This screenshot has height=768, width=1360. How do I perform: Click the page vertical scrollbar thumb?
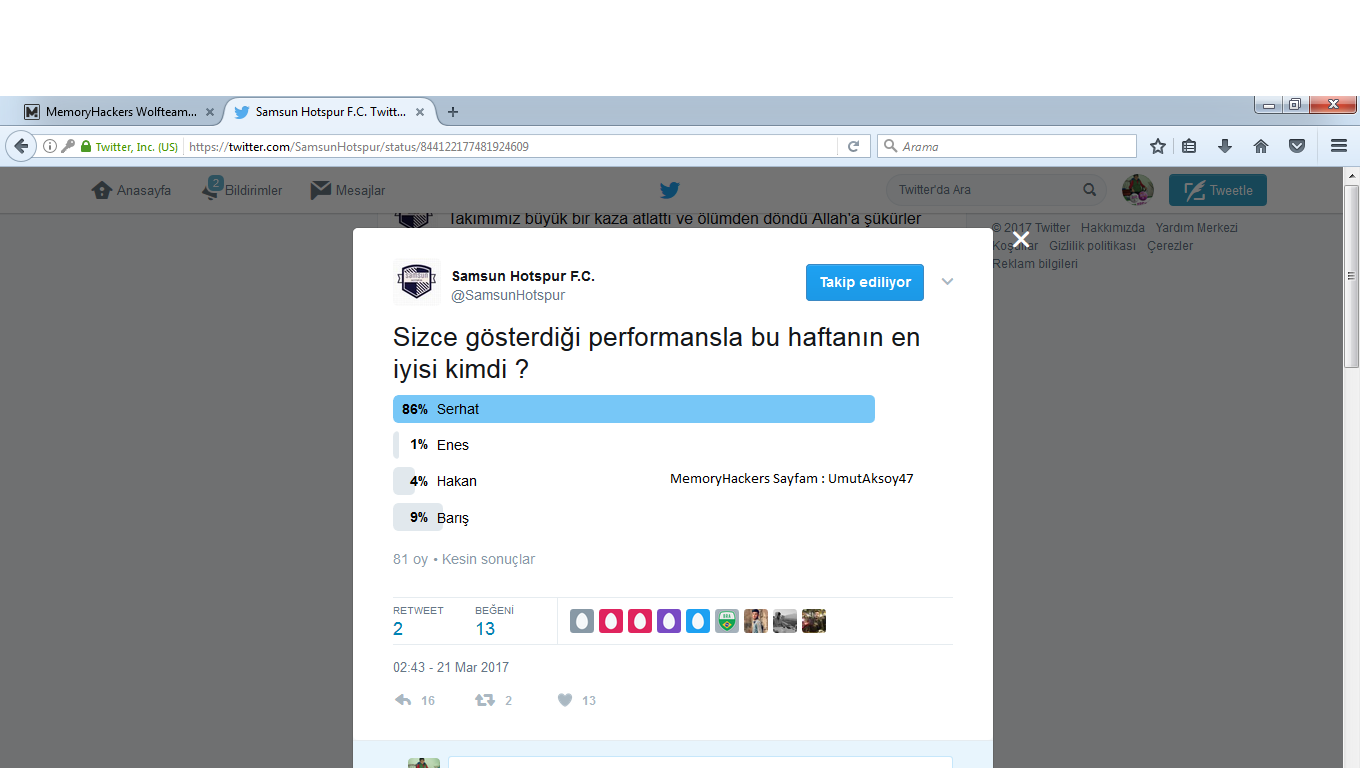(1351, 275)
